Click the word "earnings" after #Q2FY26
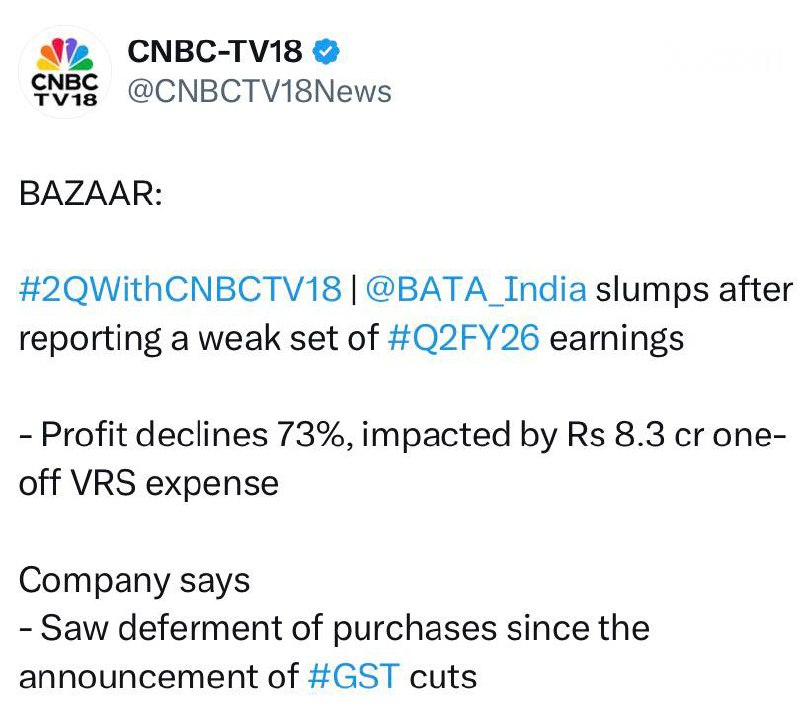The image size is (800, 727). 617,338
